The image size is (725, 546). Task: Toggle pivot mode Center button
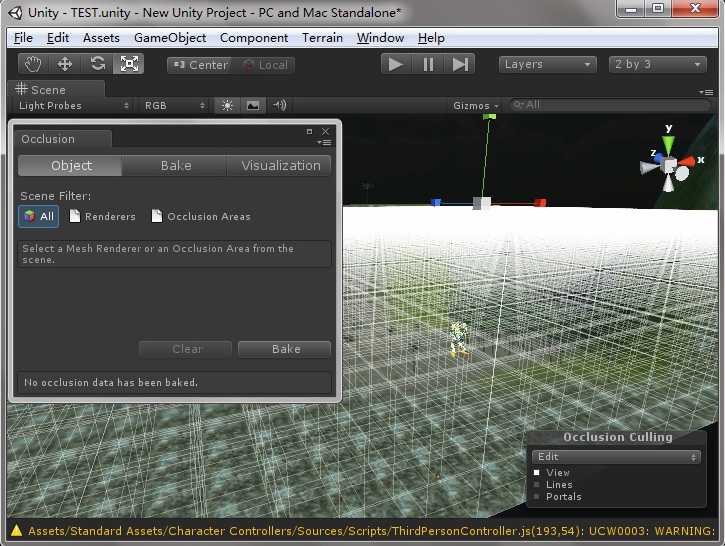point(199,65)
